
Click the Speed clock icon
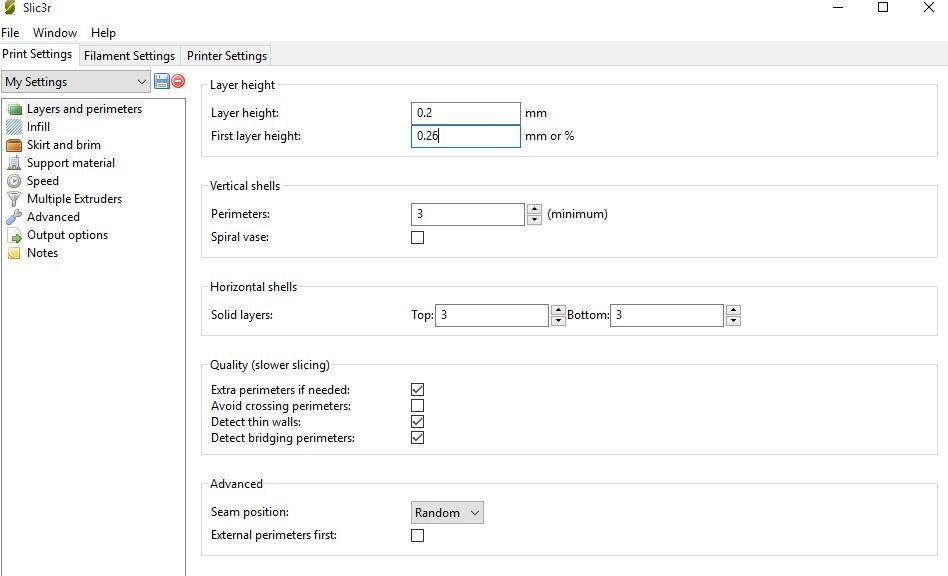tap(14, 181)
